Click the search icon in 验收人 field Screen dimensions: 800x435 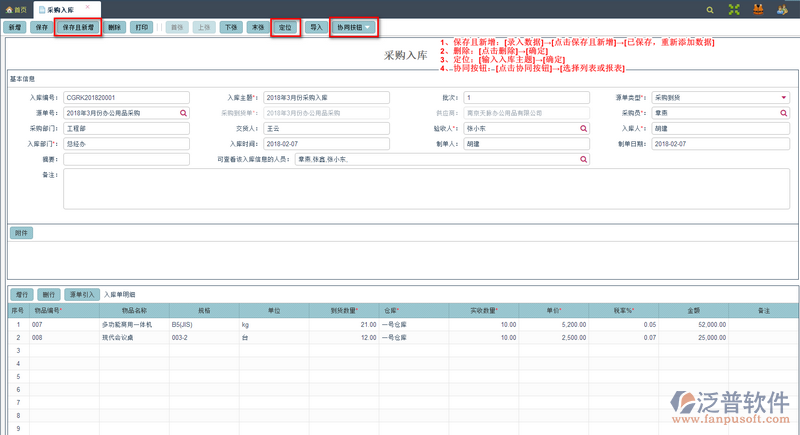click(x=583, y=129)
